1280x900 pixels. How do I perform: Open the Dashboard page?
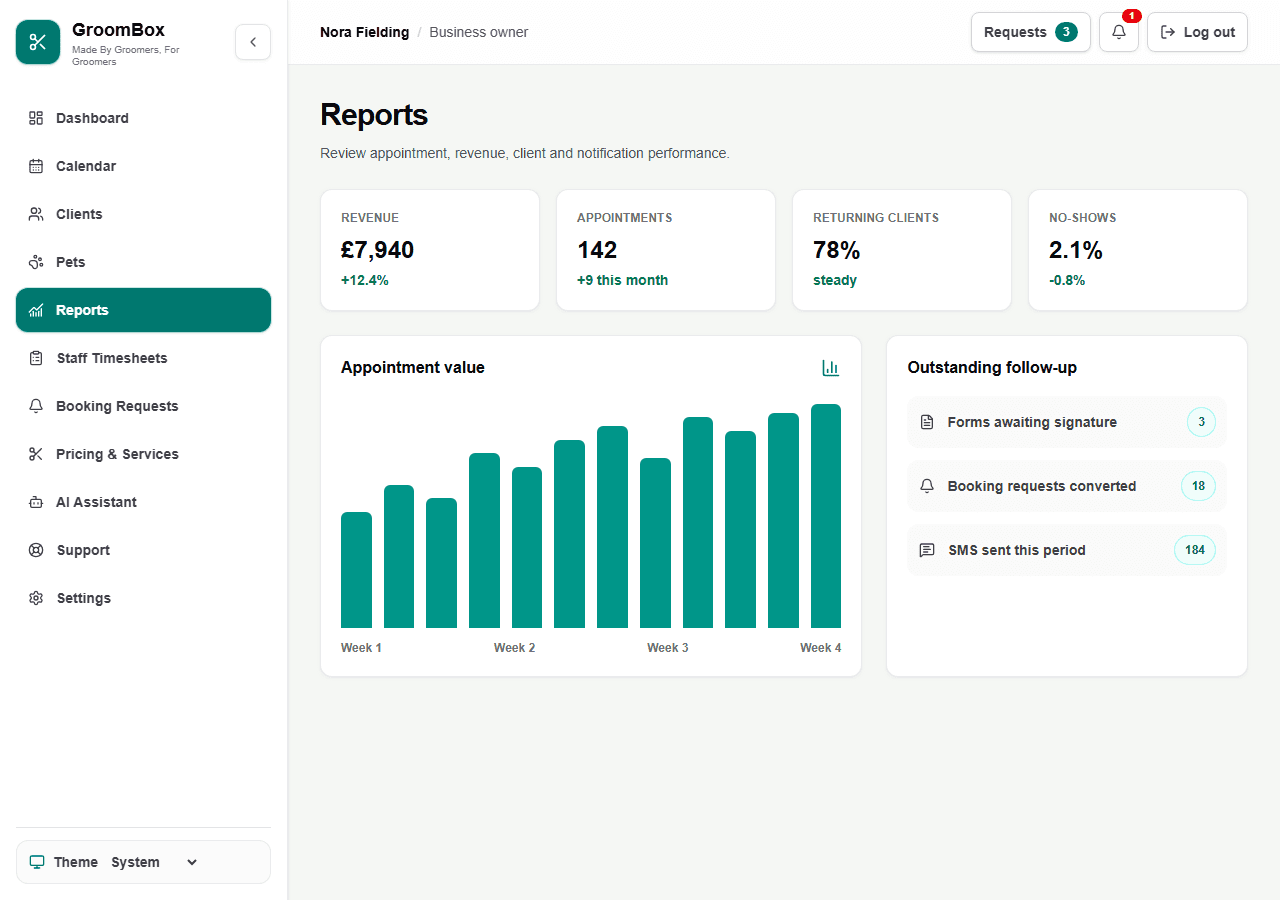click(143, 118)
